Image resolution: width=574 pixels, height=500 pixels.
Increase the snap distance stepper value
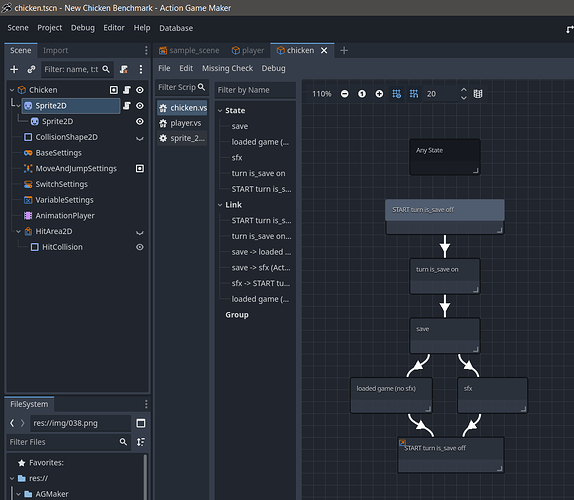(463, 90)
